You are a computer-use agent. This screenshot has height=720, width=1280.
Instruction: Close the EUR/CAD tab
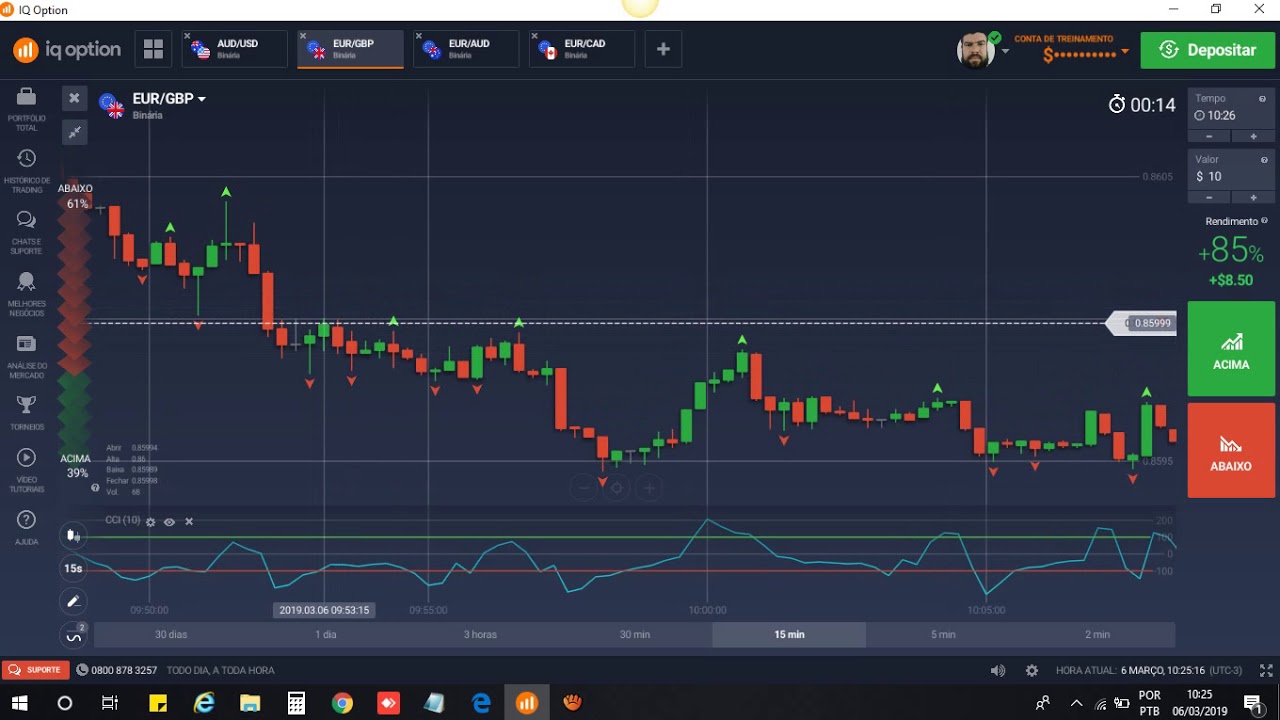(x=535, y=36)
